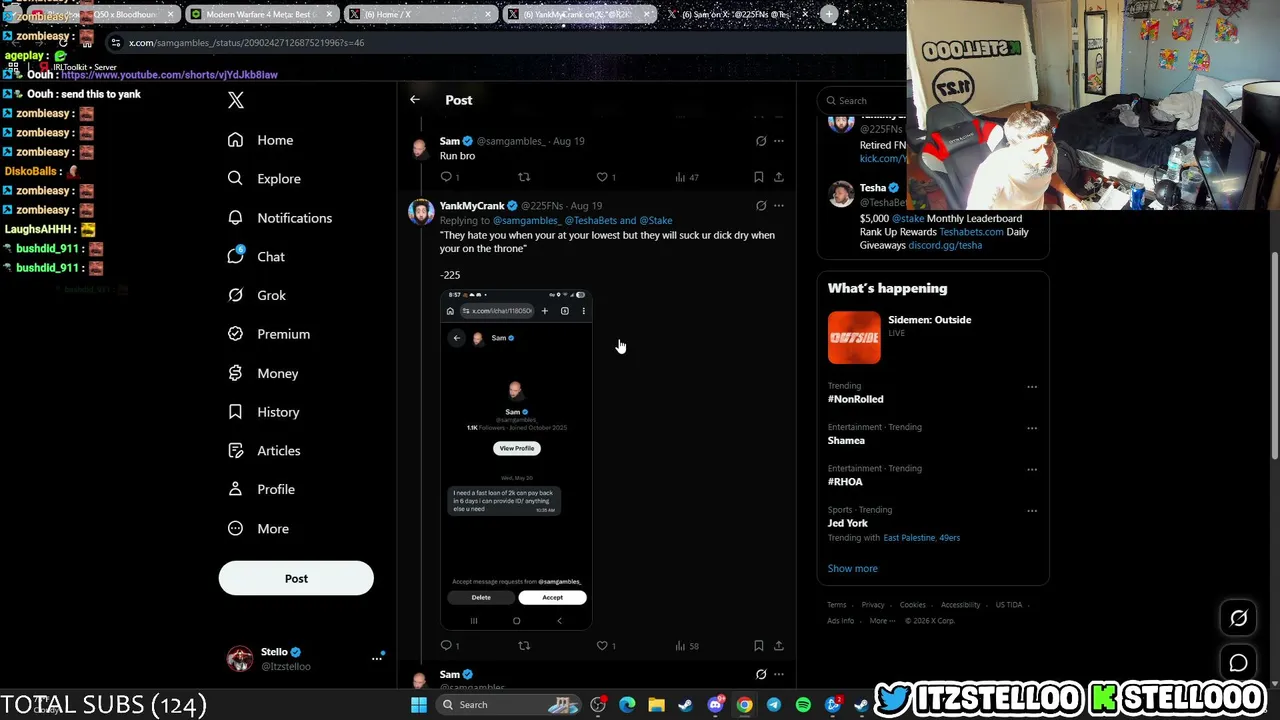Like Sam's "Run bro" post
The width and height of the screenshot is (1280, 720).
coord(602,177)
